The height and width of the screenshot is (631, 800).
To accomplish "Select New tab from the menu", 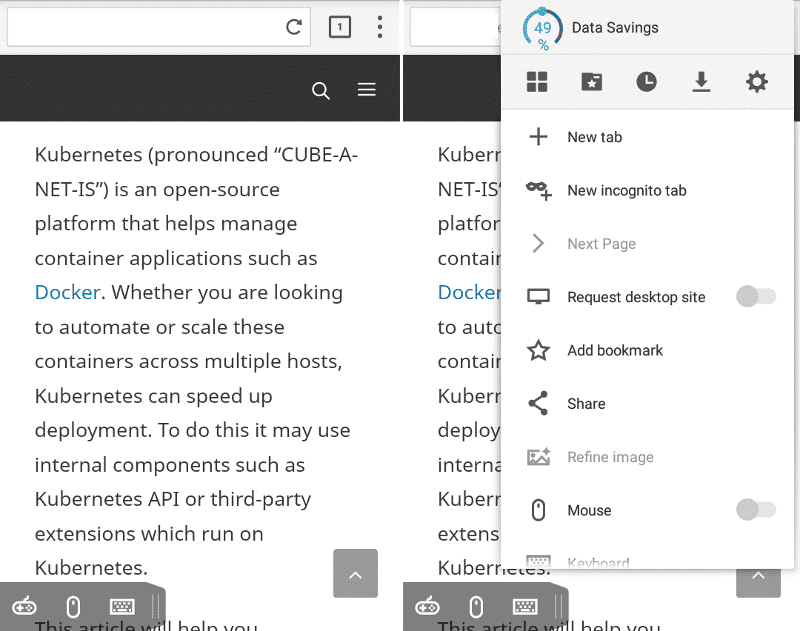I will click(595, 137).
